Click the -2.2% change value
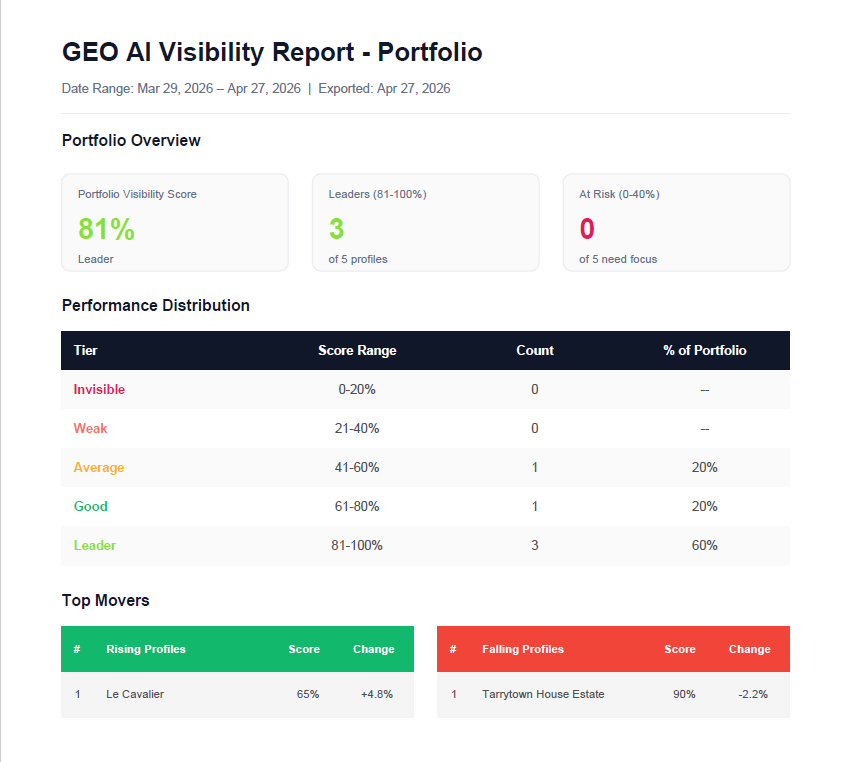 pyautogui.click(x=753, y=694)
